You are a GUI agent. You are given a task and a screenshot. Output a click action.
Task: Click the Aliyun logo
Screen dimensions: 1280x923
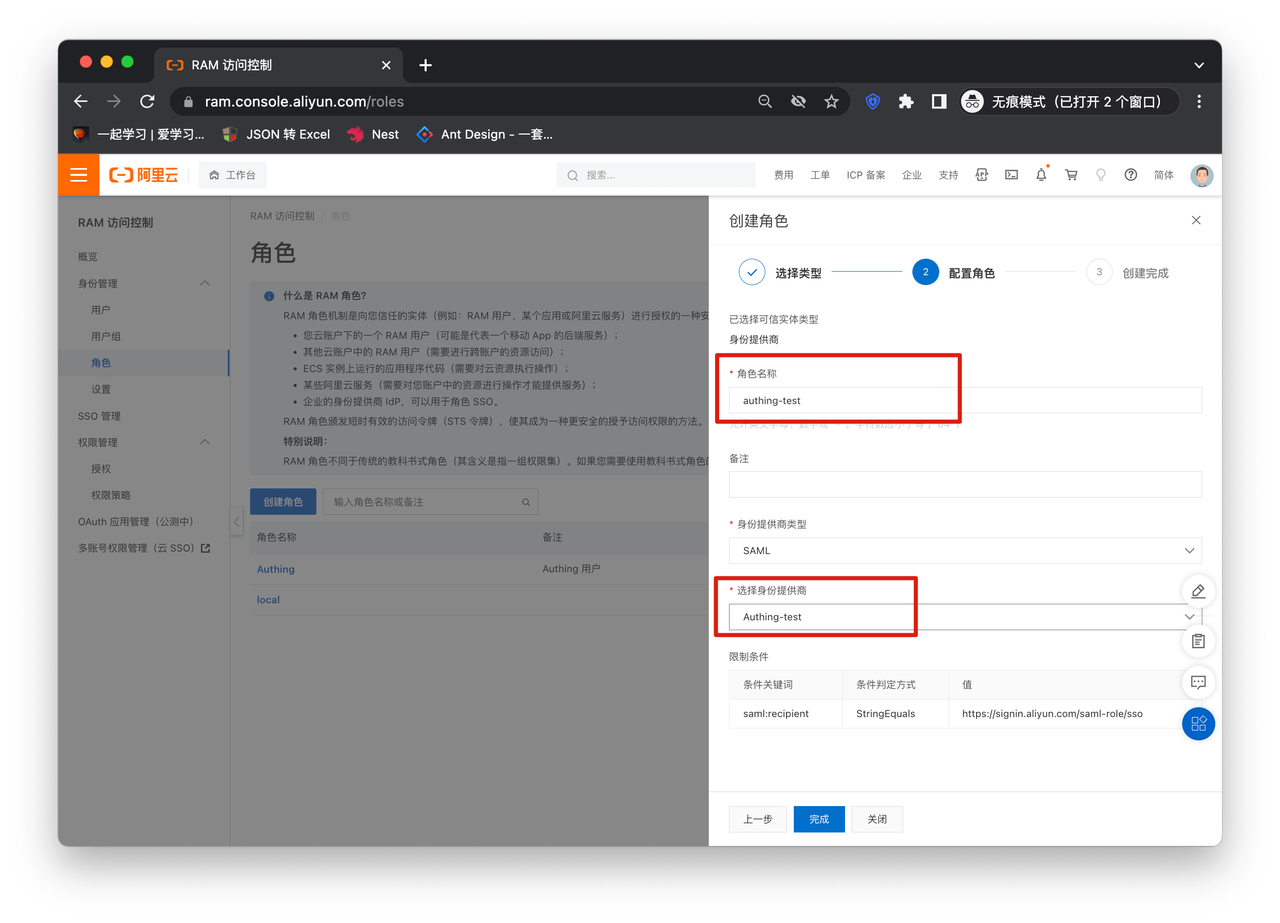[x=144, y=175]
